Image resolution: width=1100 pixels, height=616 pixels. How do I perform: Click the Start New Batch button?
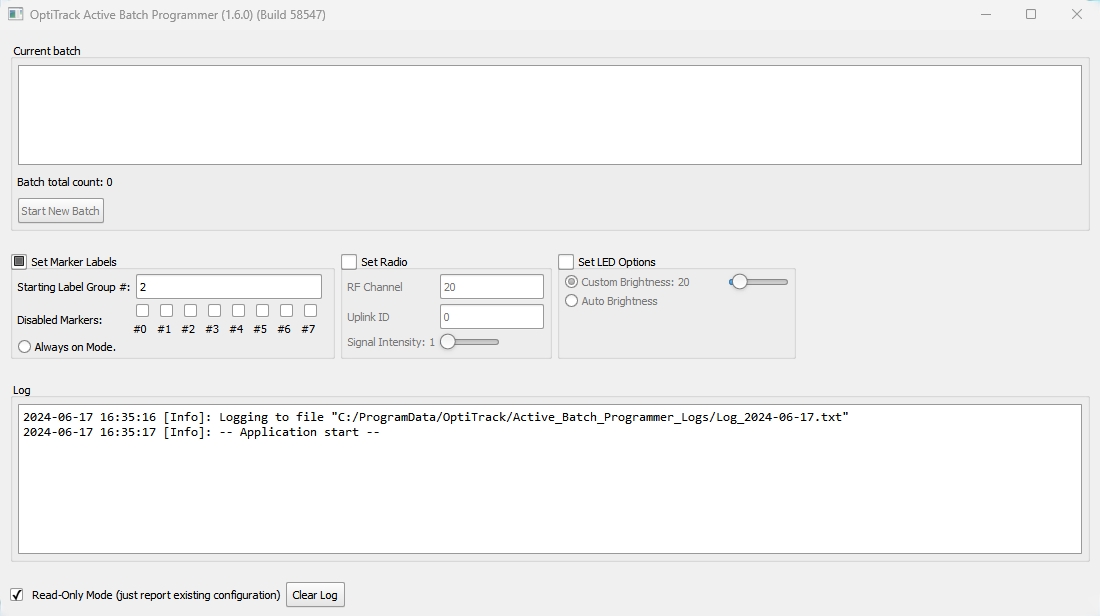(61, 211)
